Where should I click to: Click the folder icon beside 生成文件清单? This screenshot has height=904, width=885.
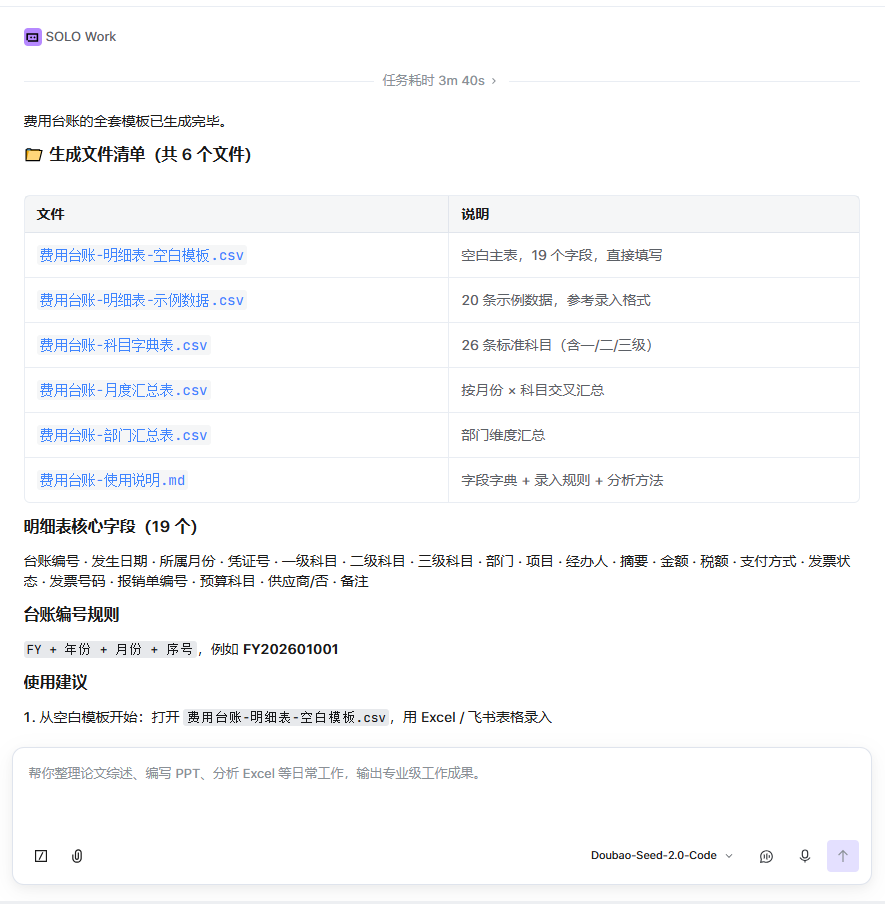coord(33,155)
